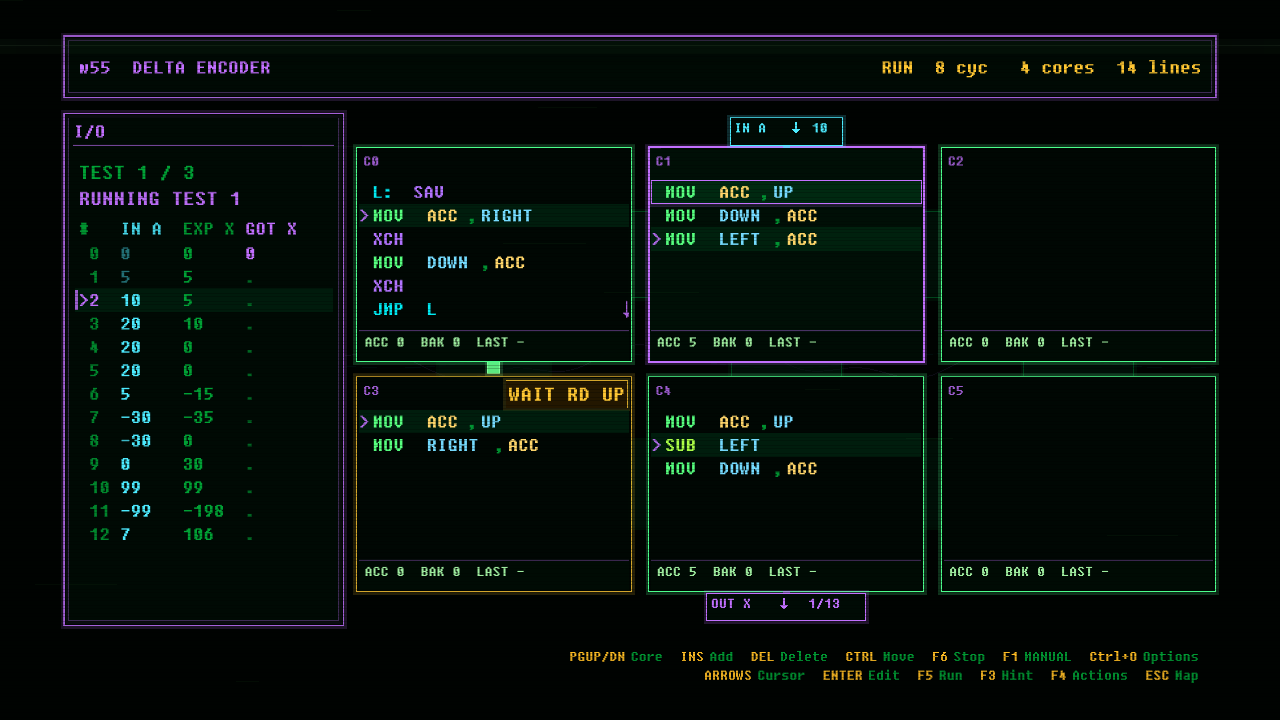1280x720 pixels.
Task: Select the IN A input port label
Action: [786, 130]
